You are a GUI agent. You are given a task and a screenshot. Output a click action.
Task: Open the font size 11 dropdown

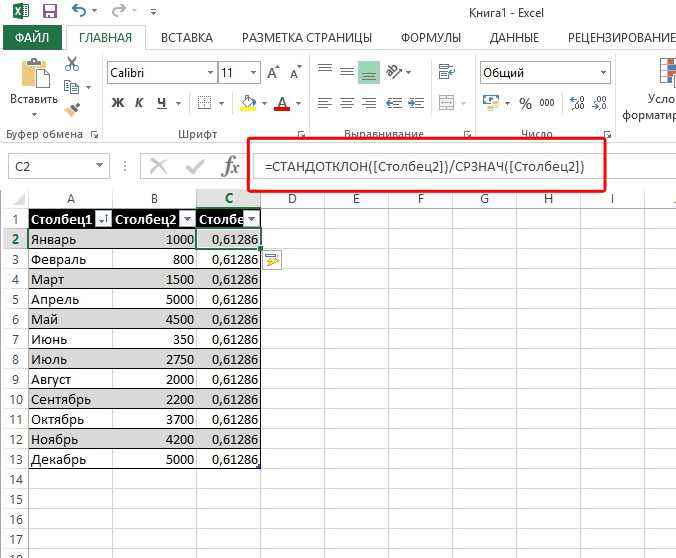pos(254,72)
